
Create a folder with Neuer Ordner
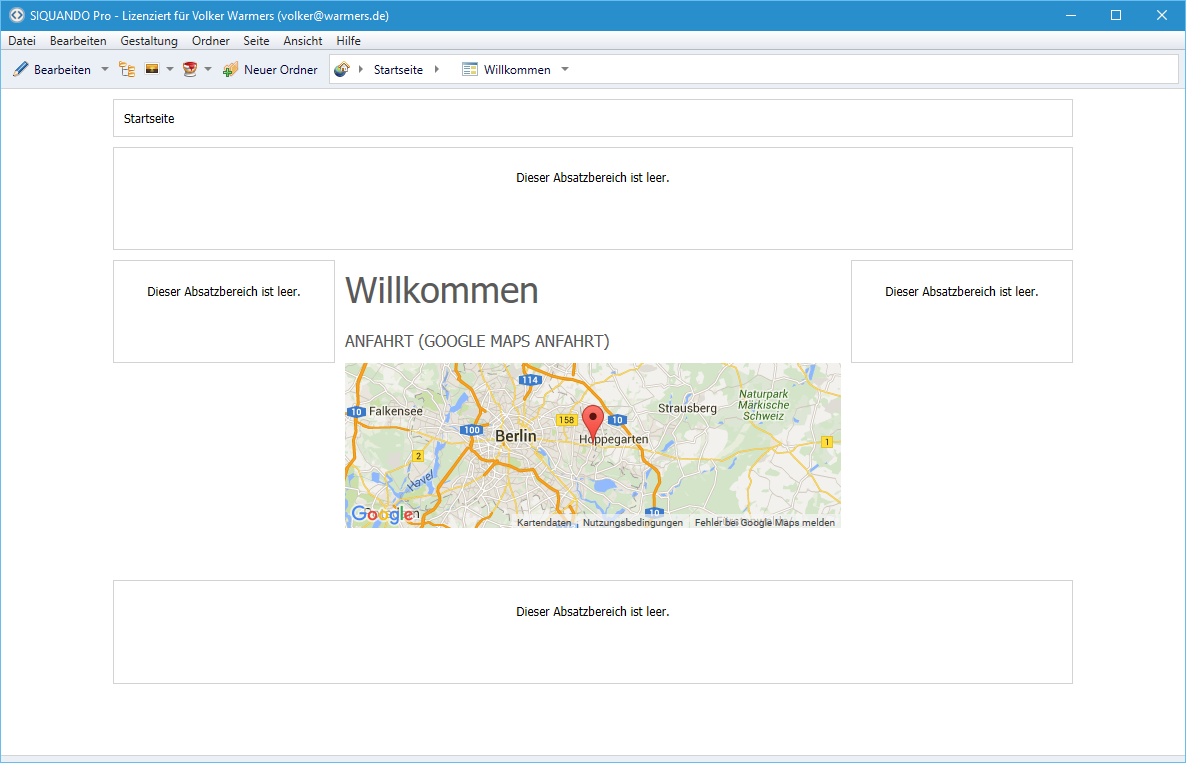(x=270, y=70)
